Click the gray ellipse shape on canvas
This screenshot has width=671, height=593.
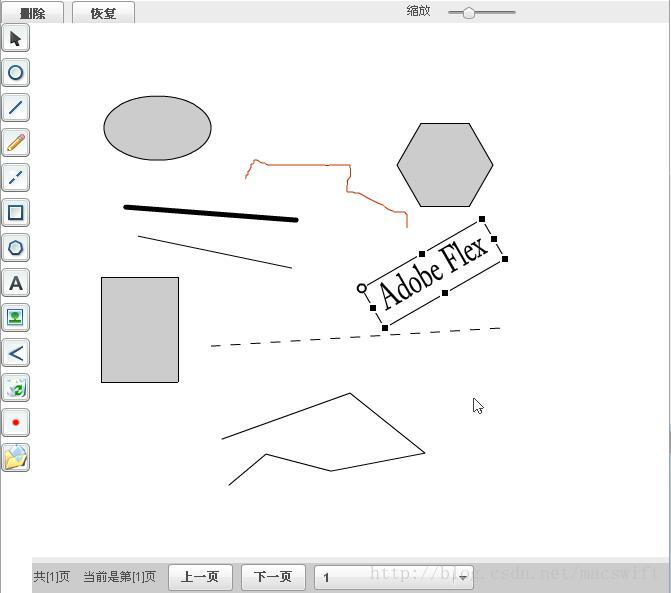pos(157,128)
